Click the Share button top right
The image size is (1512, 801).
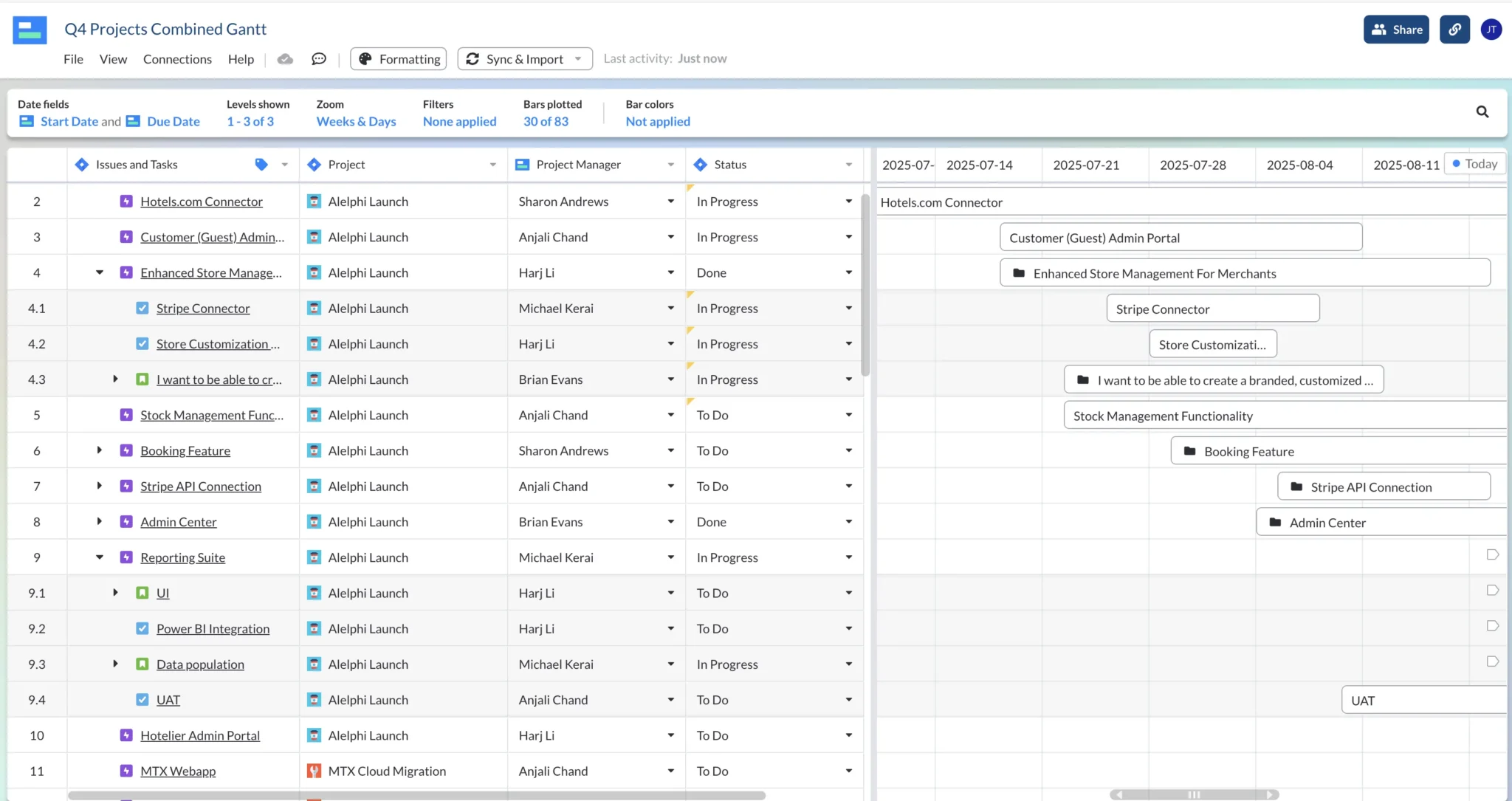pos(1397,29)
